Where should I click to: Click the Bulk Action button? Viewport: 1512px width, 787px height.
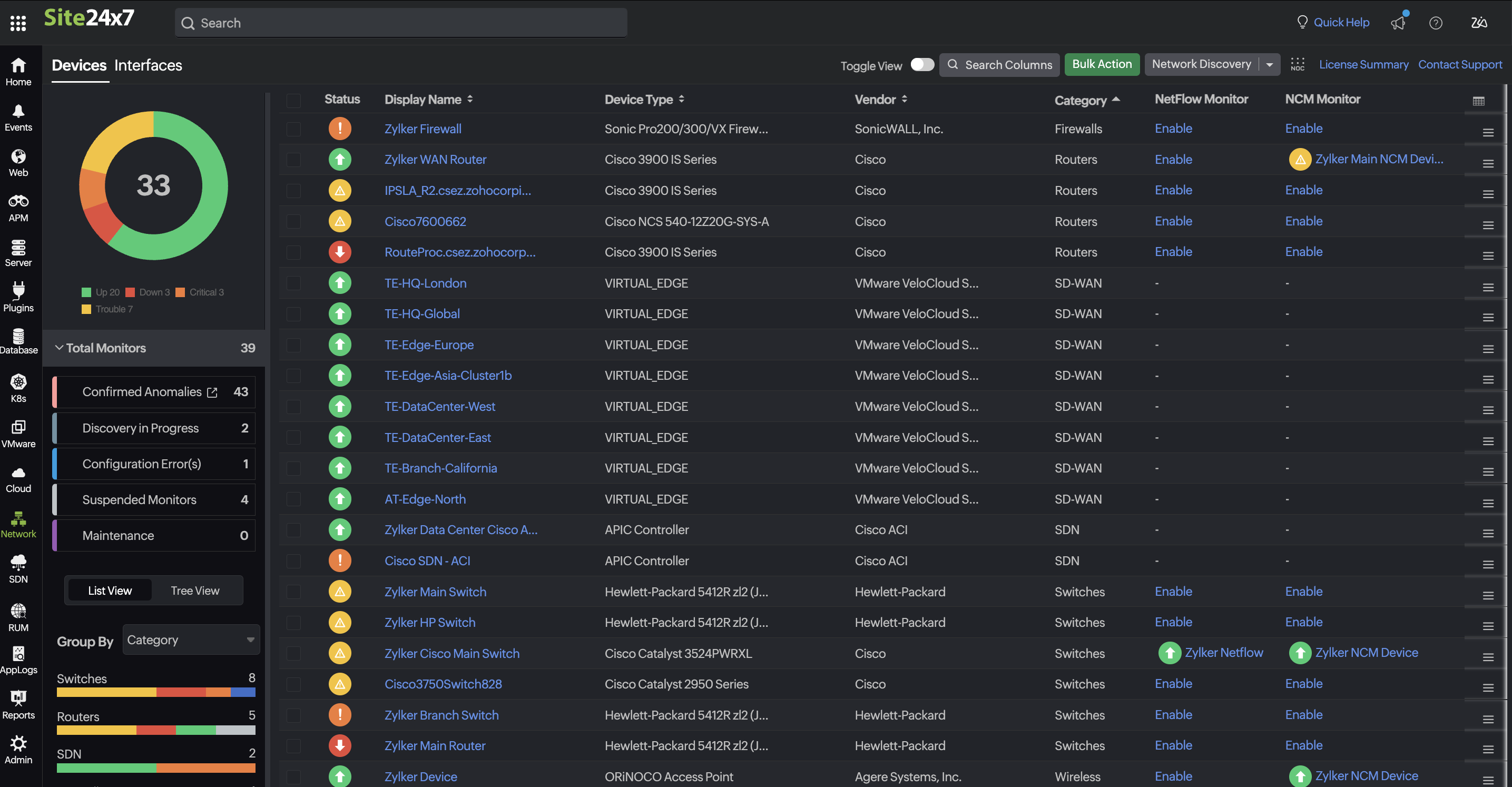click(x=1101, y=65)
